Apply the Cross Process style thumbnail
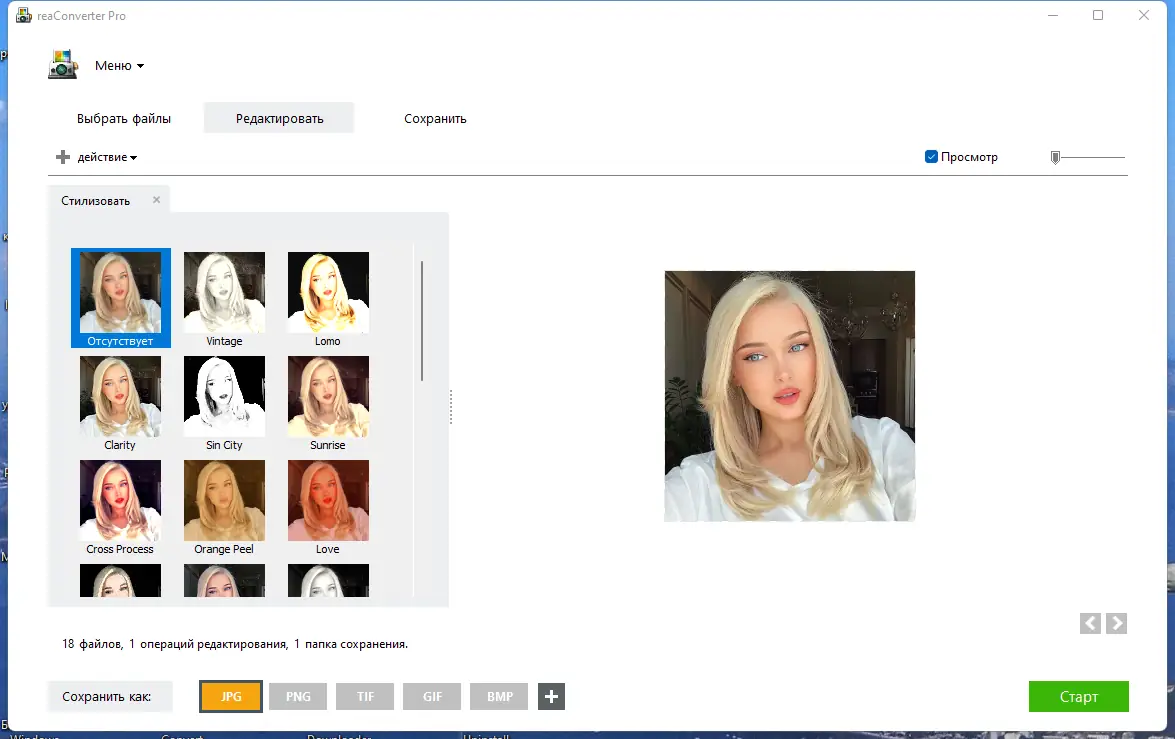Image resolution: width=1175 pixels, height=739 pixels. click(x=120, y=507)
